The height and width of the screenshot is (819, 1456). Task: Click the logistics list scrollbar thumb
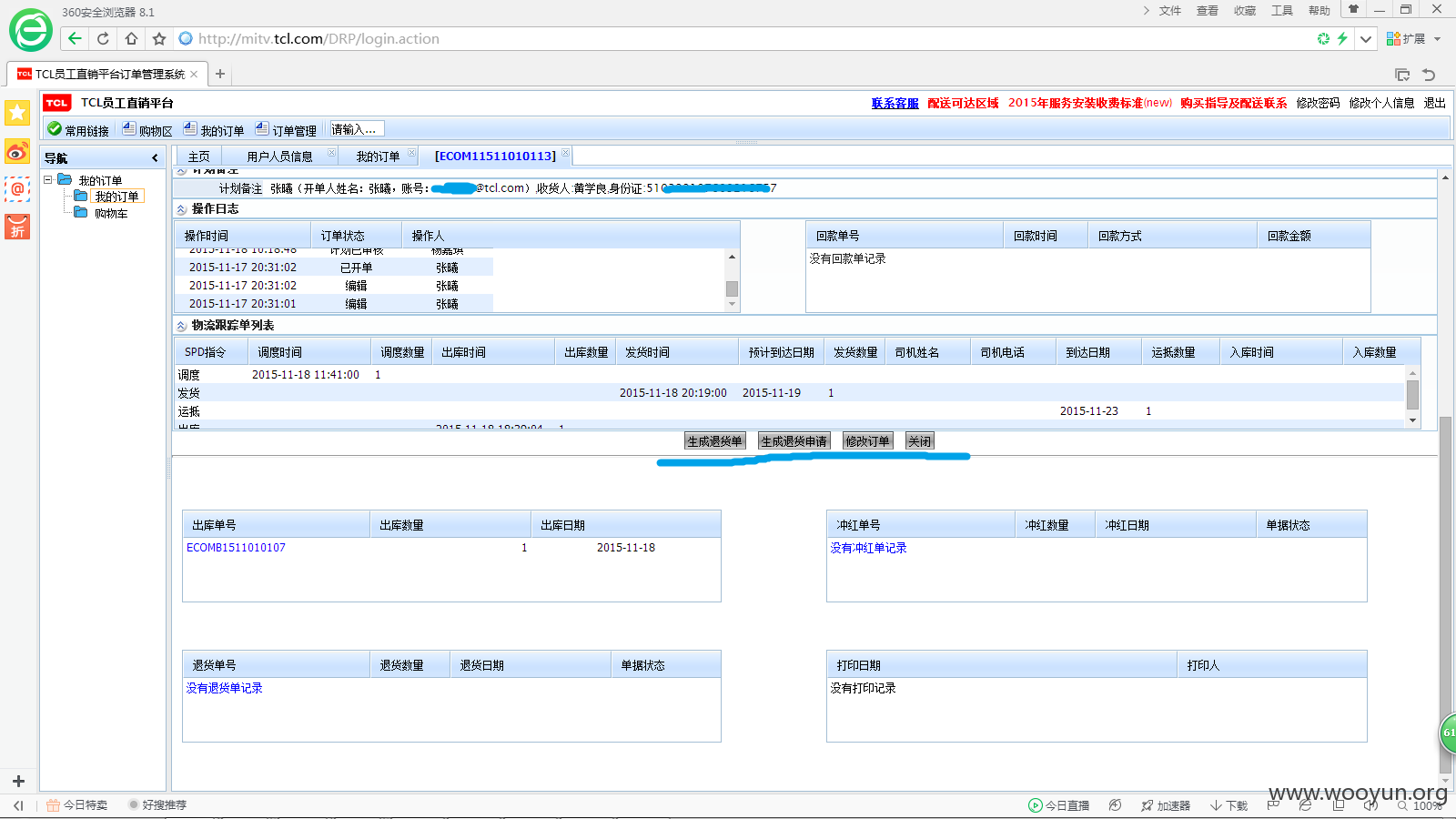point(1412,395)
